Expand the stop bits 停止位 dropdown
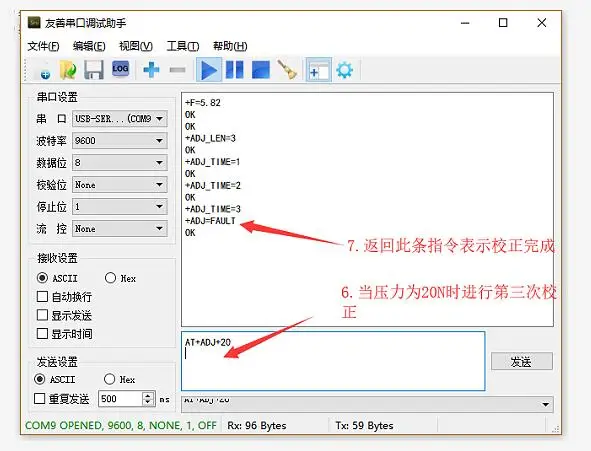591x451 pixels. [120, 206]
